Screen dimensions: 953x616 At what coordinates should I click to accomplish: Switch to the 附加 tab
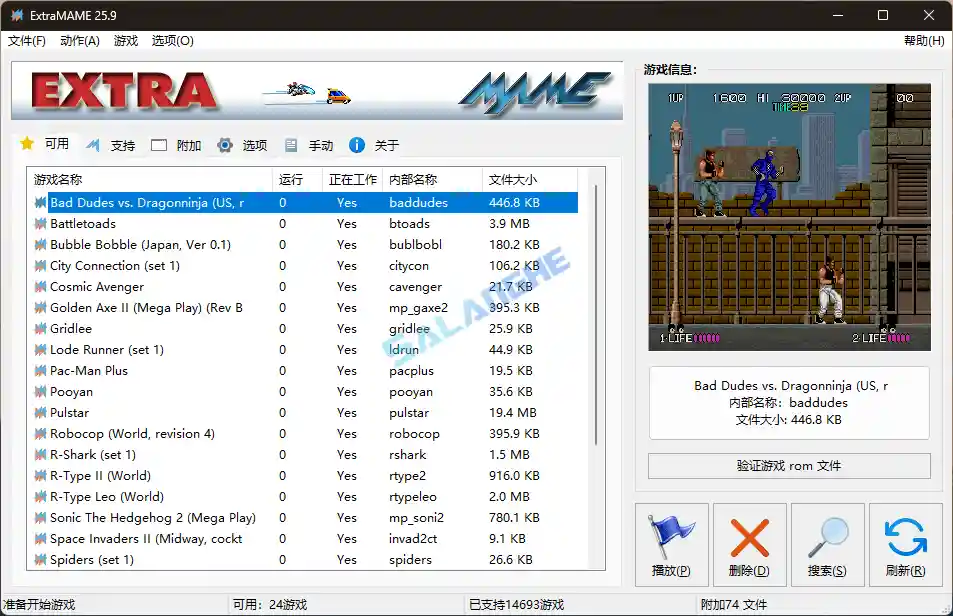pyautogui.click(x=176, y=144)
